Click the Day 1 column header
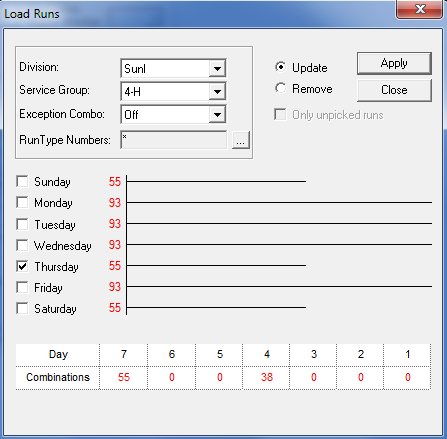This screenshot has height=439, width=447. tap(407, 354)
